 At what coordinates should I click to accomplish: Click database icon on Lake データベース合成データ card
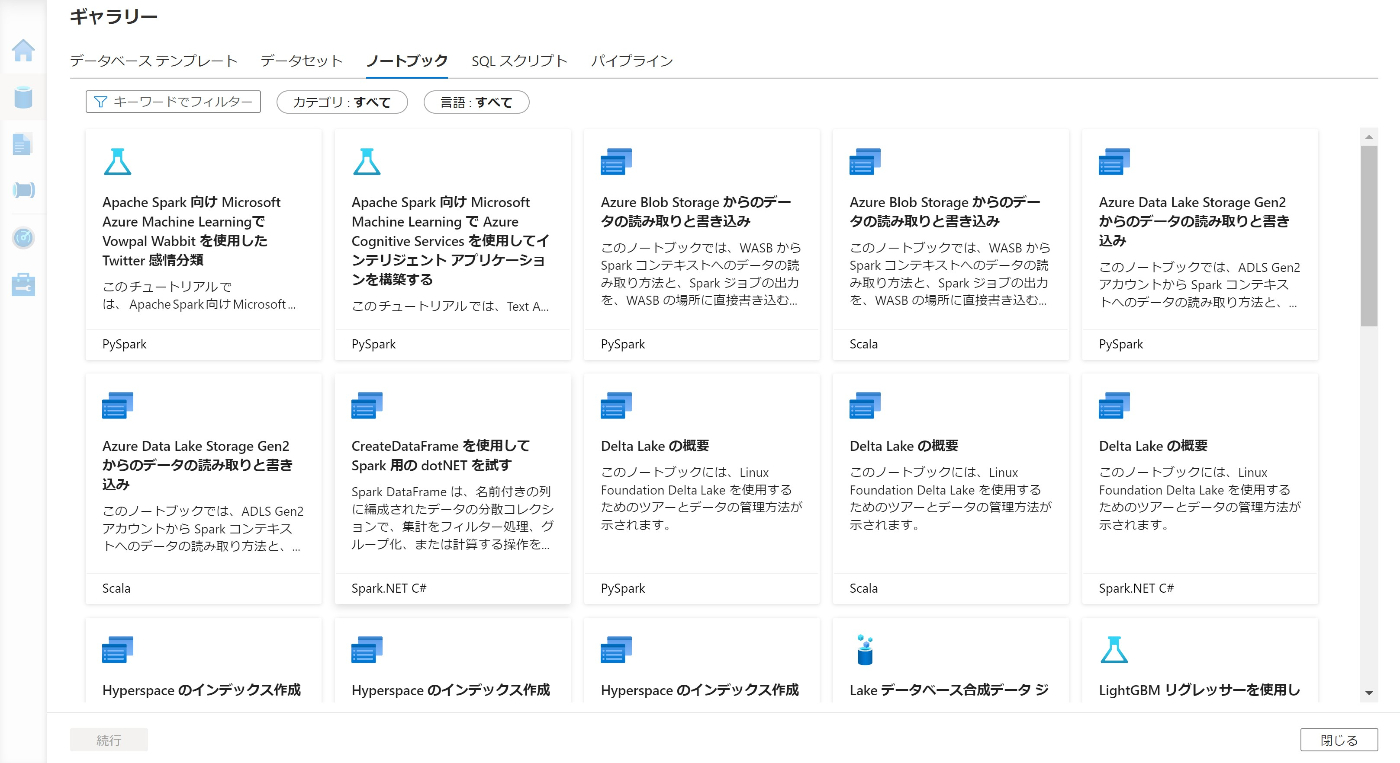(x=865, y=649)
